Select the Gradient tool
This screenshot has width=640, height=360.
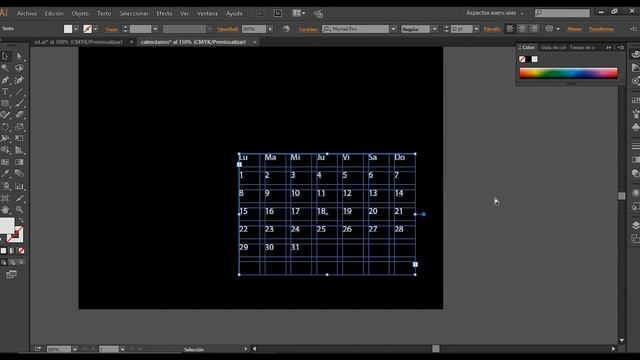click(19, 162)
